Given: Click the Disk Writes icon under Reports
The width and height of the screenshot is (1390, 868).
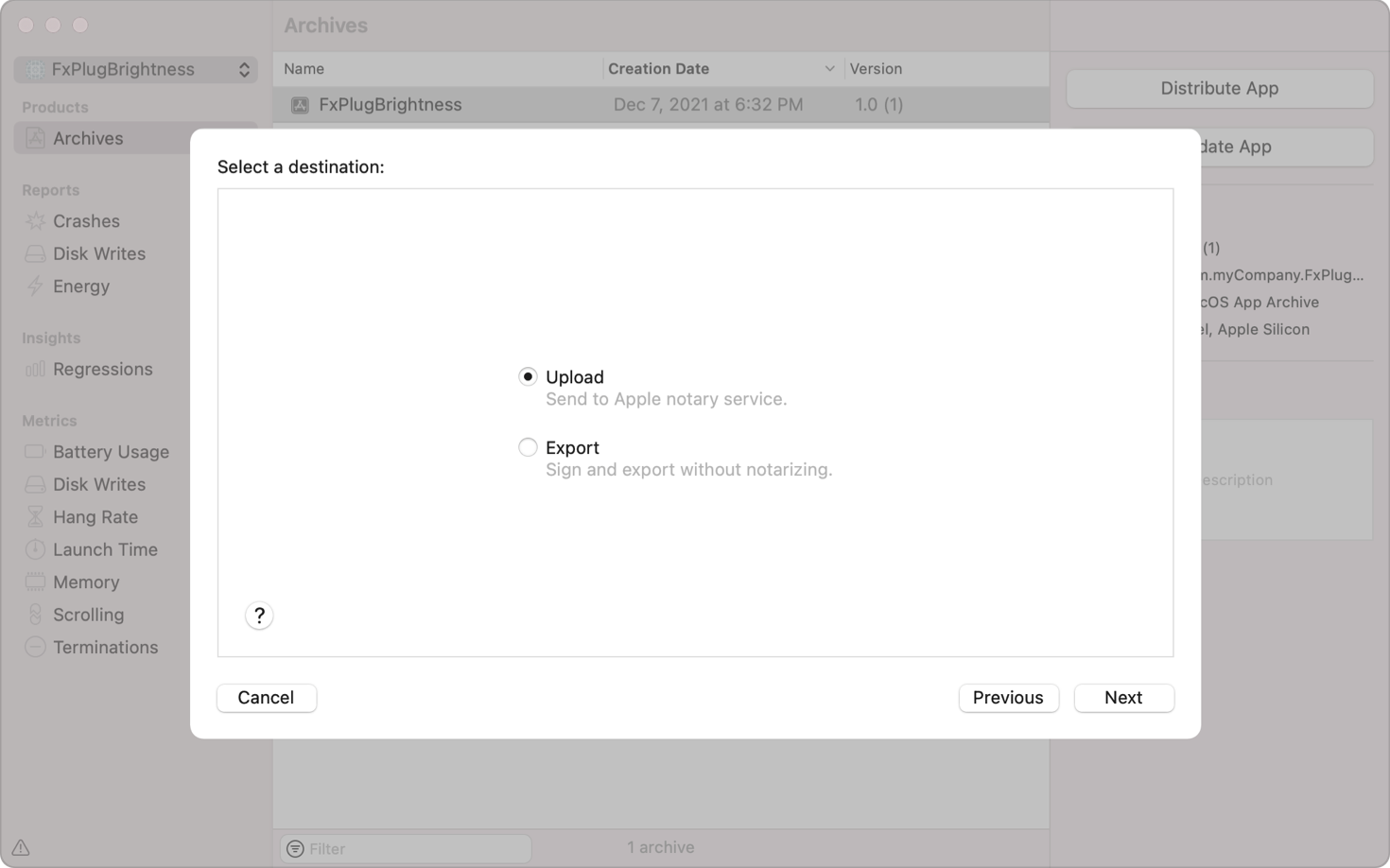Looking at the screenshot, I should coord(35,253).
